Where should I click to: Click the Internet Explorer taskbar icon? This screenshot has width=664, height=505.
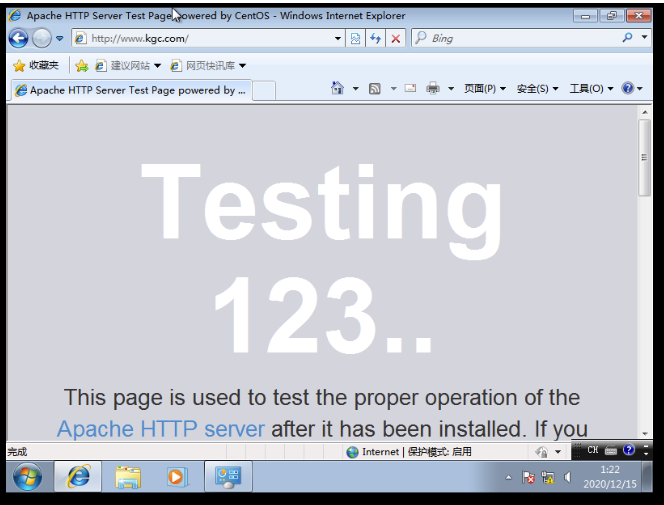tap(78, 477)
